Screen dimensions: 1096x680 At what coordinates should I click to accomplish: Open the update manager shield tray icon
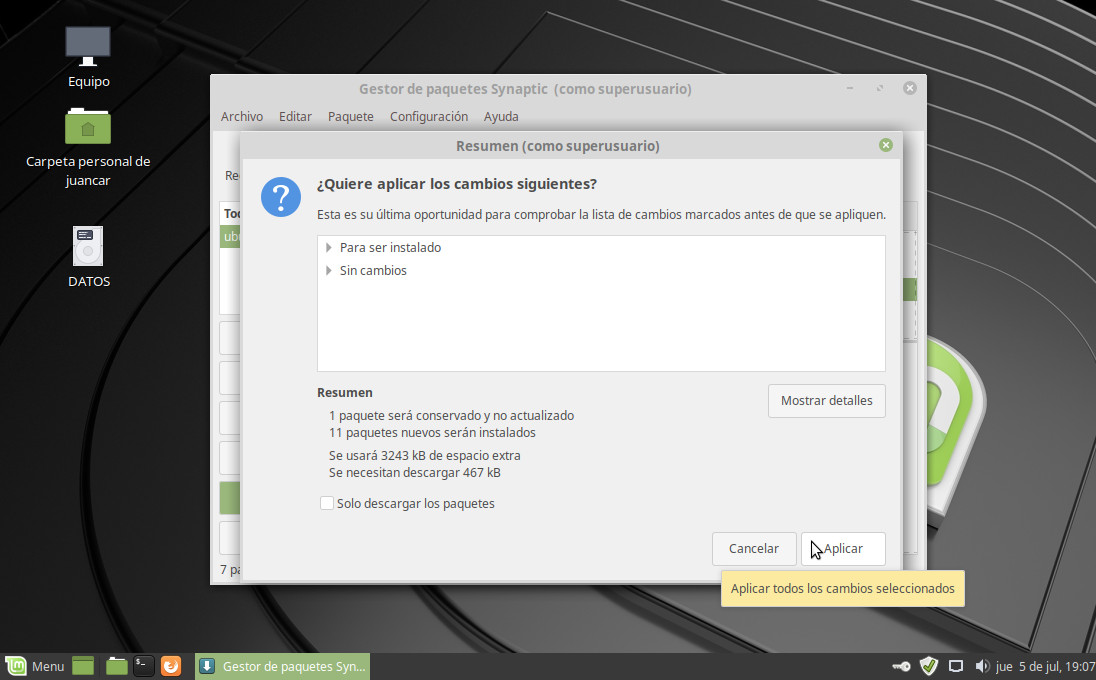tap(928, 666)
